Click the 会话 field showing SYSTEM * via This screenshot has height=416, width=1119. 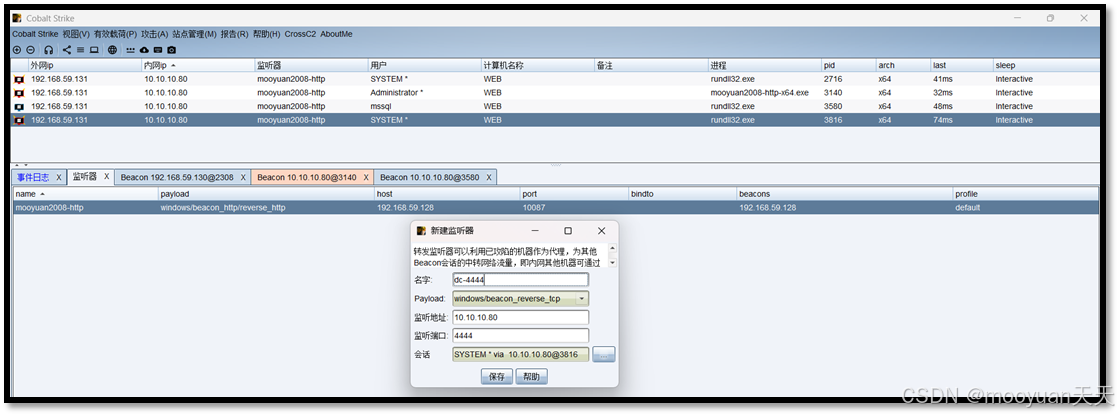click(x=520, y=355)
